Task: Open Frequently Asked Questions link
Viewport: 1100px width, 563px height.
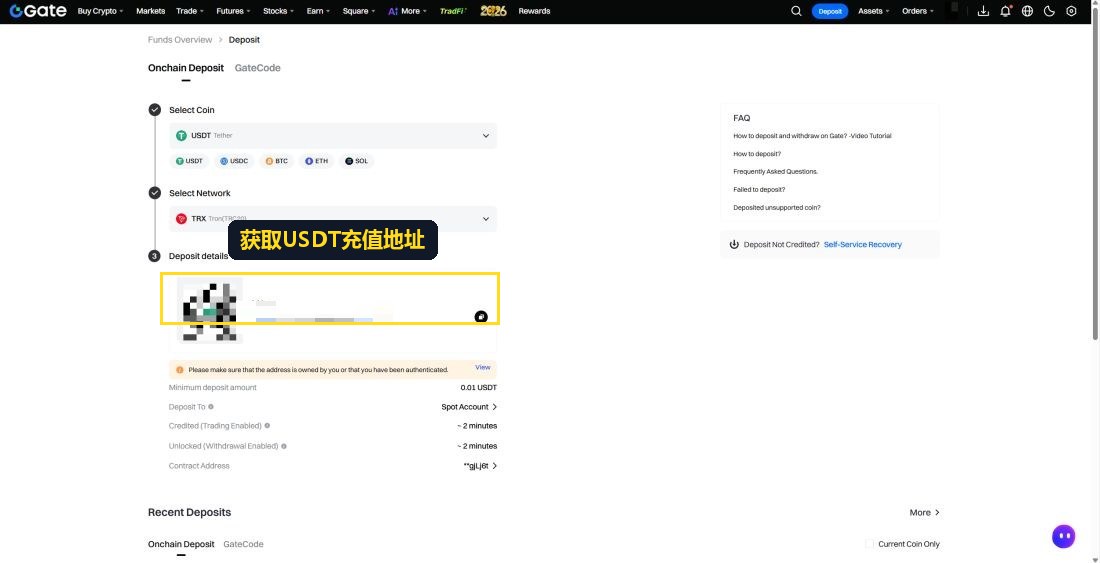Action: [x=775, y=172]
